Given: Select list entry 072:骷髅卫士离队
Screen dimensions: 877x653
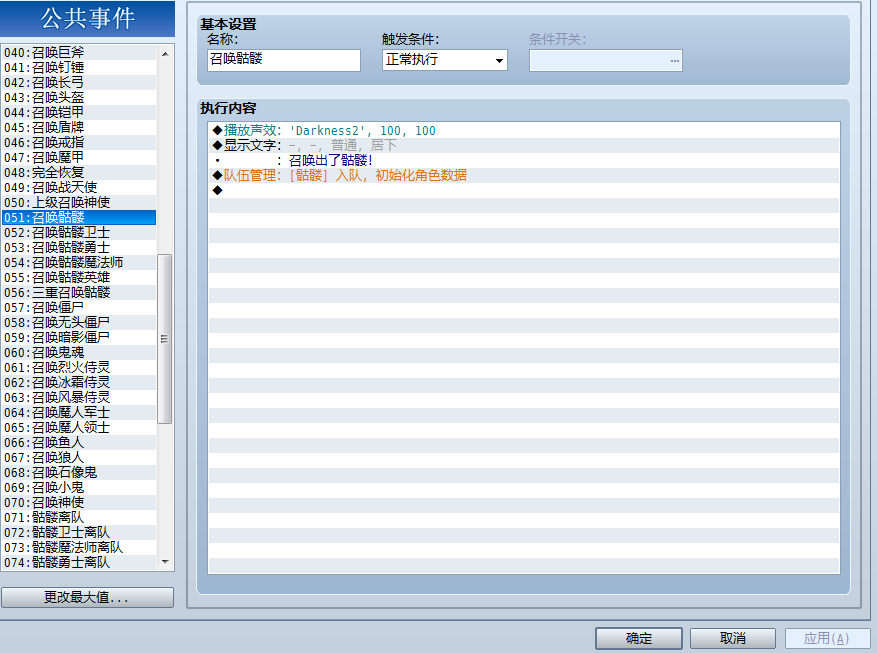Looking at the screenshot, I should tap(79, 533).
